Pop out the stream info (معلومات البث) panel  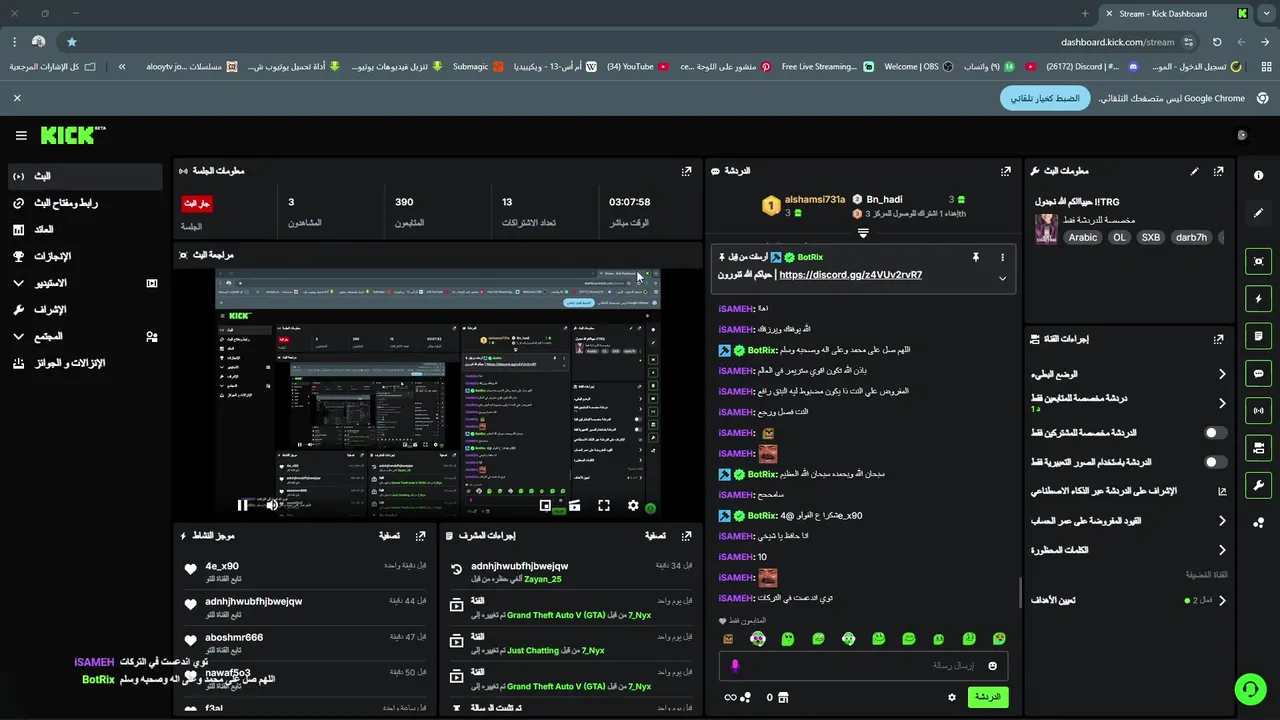coord(1218,171)
